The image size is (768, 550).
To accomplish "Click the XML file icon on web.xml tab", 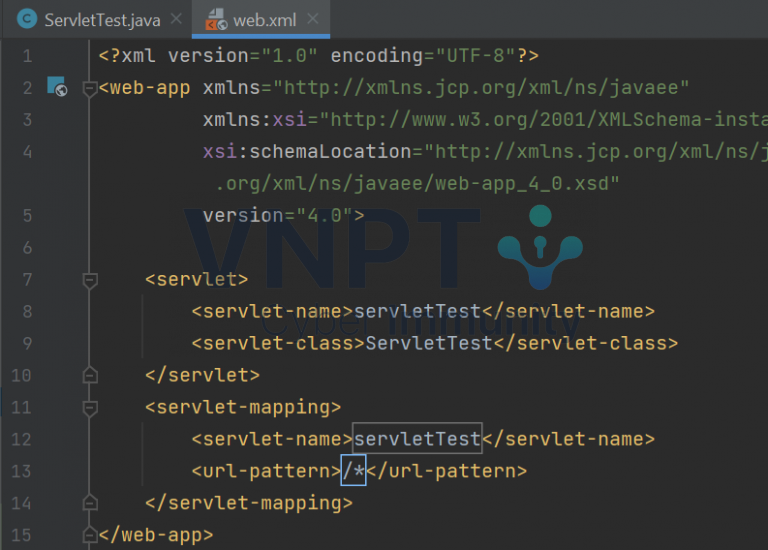I will pyautogui.click(x=215, y=20).
